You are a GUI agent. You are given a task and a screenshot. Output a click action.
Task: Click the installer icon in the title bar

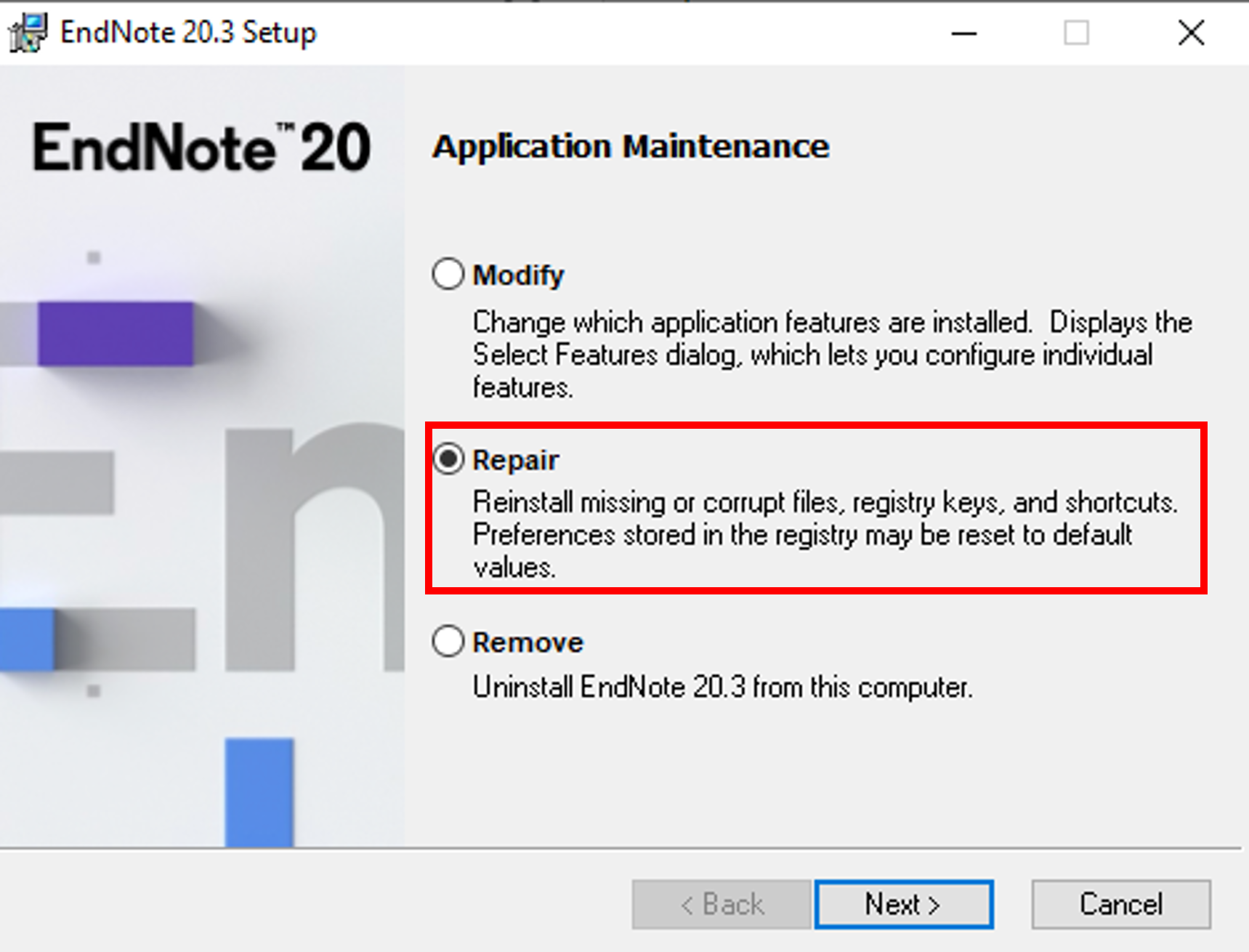pyautogui.click(x=28, y=33)
